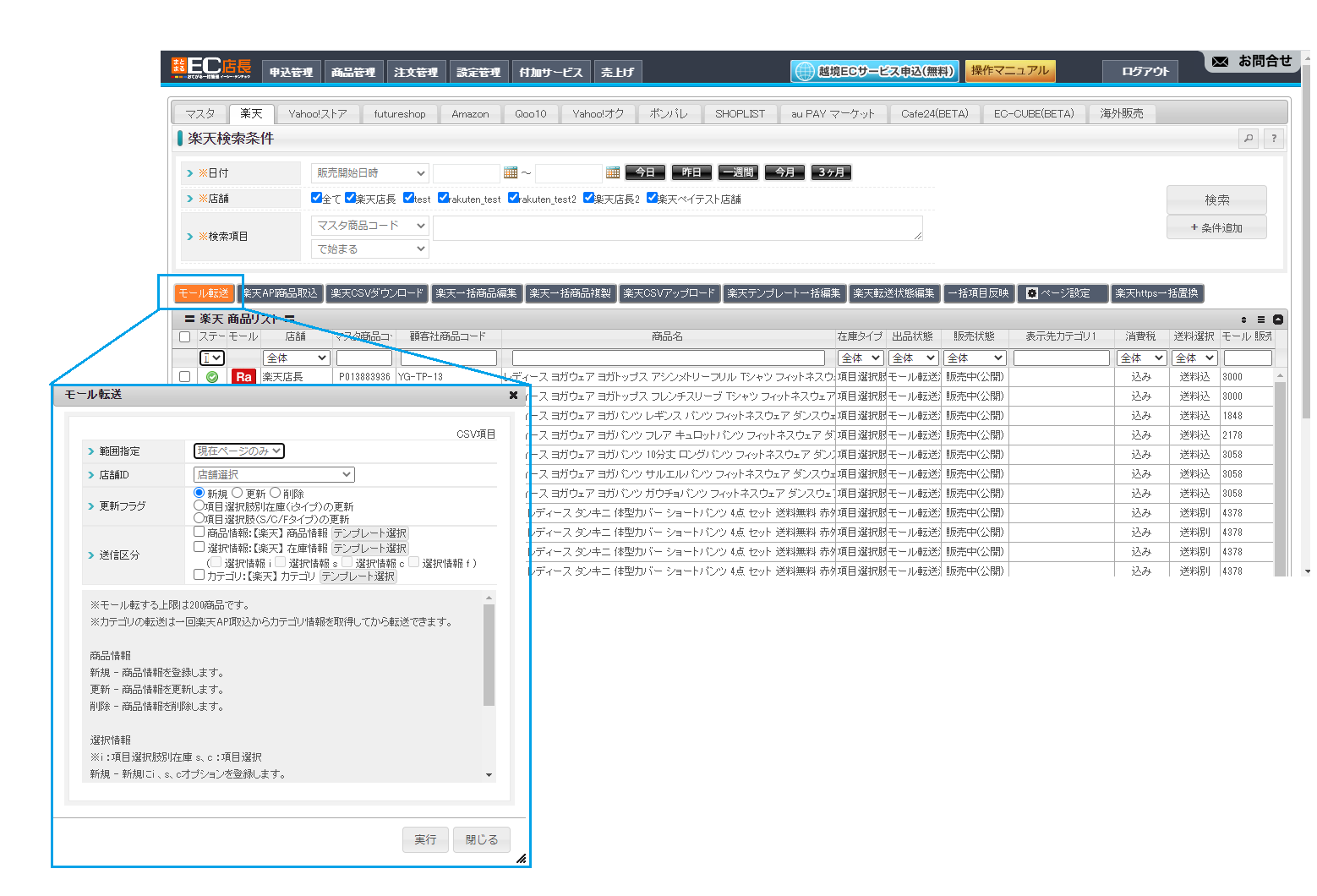Viewport: 1317px width, 896px height.
Task: Toggle the 楽天ペイテスト店舗 checkbox
Action: [x=652, y=198]
